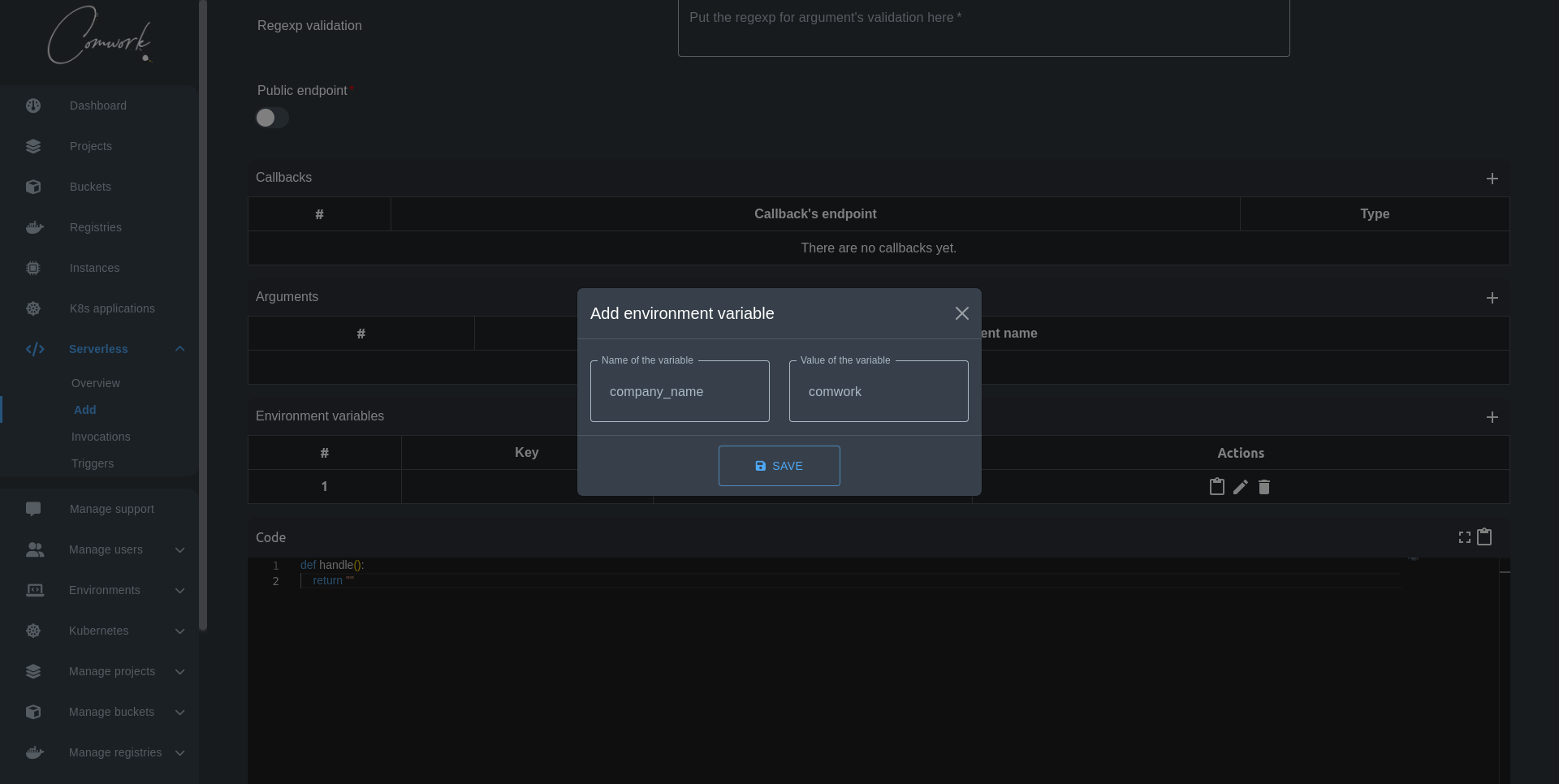Screen dimensions: 1559x784
Task: Click the Type column header
Action: tap(1375, 214)
